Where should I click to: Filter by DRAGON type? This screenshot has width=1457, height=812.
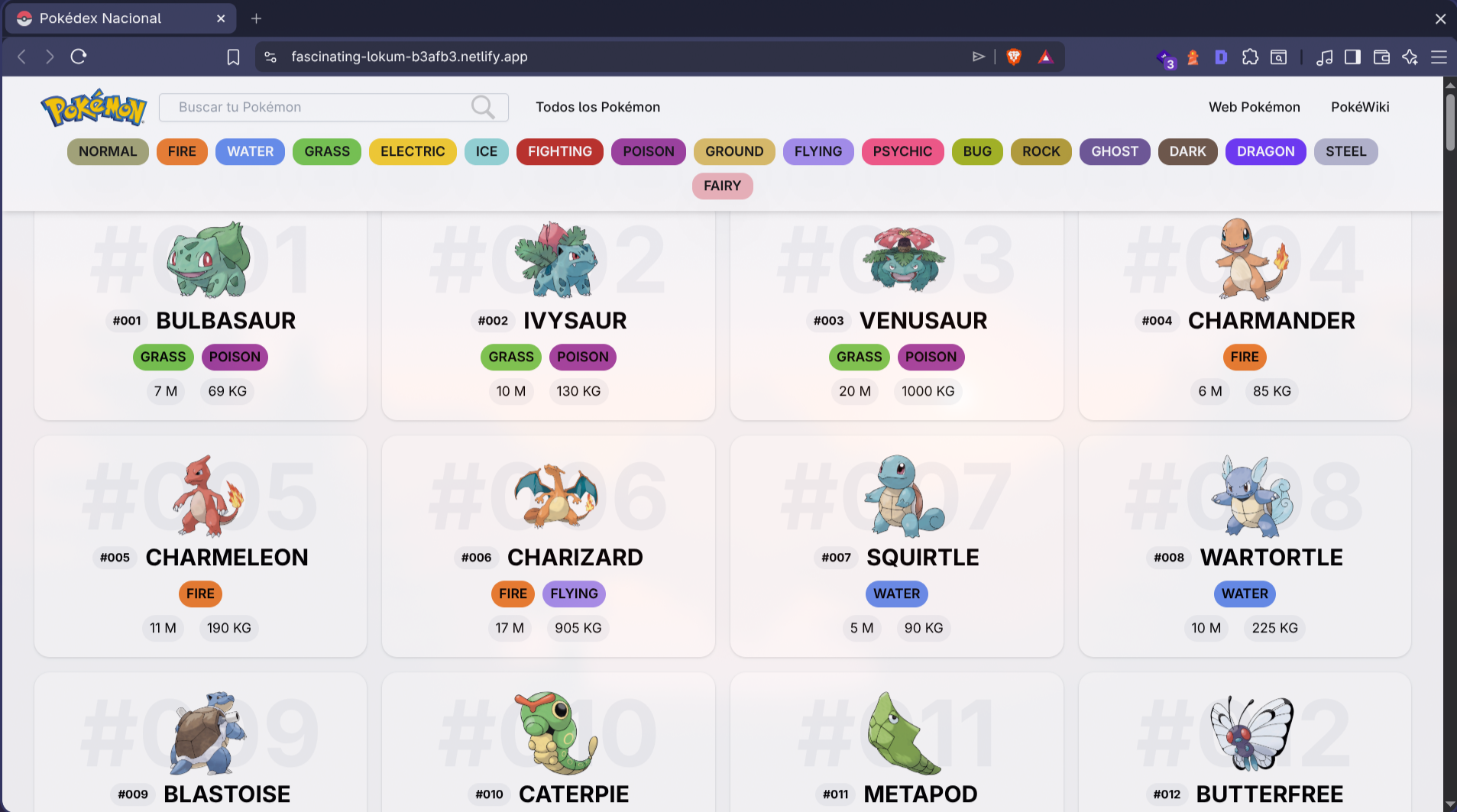point(1266,151)
